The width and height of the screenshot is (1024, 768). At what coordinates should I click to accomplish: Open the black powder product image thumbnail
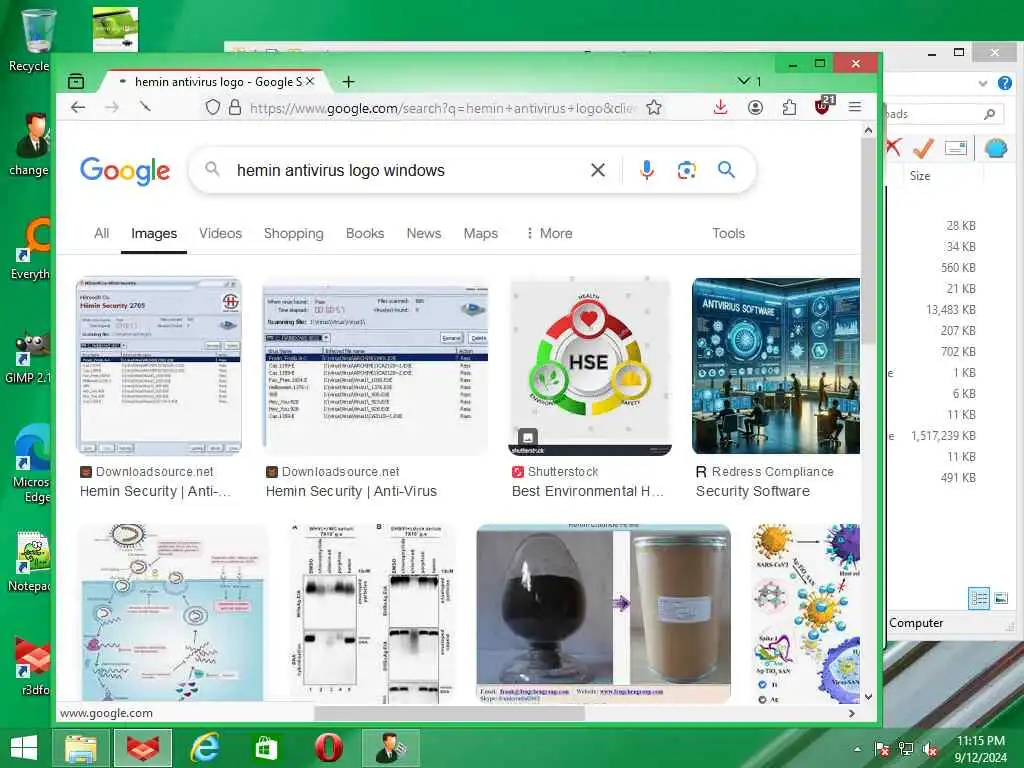(603, 614)
